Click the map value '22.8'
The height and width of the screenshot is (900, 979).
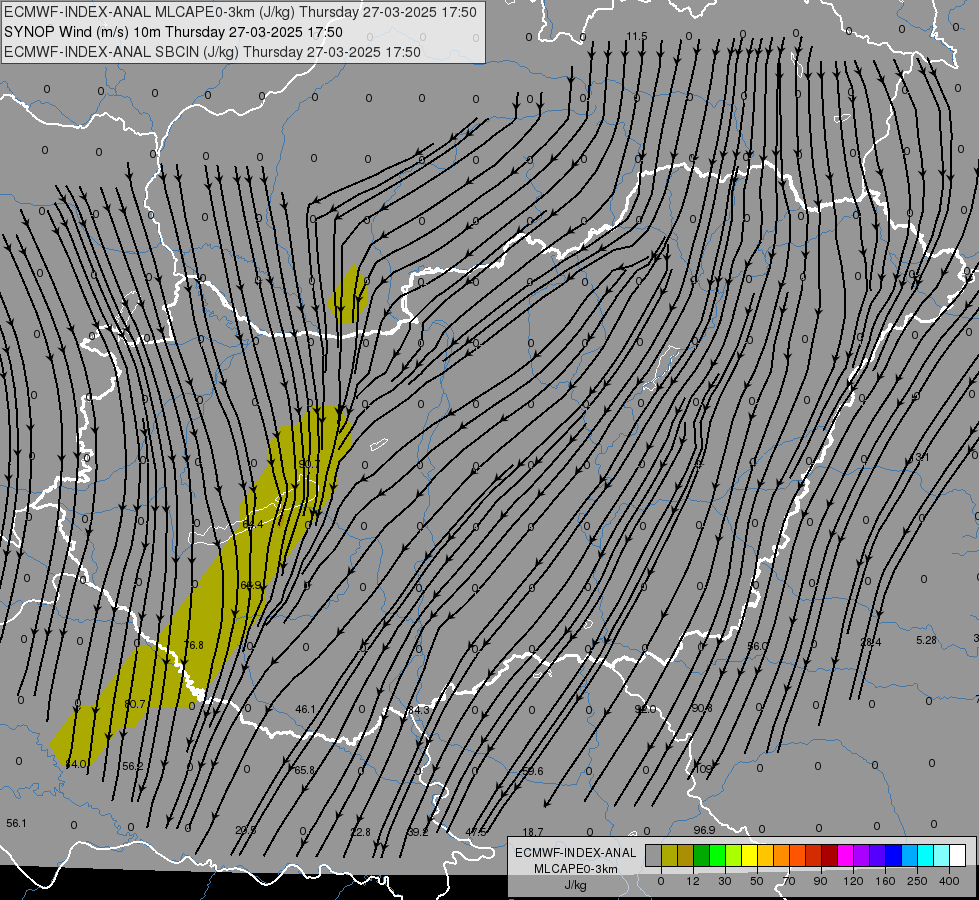click(361, 832)
